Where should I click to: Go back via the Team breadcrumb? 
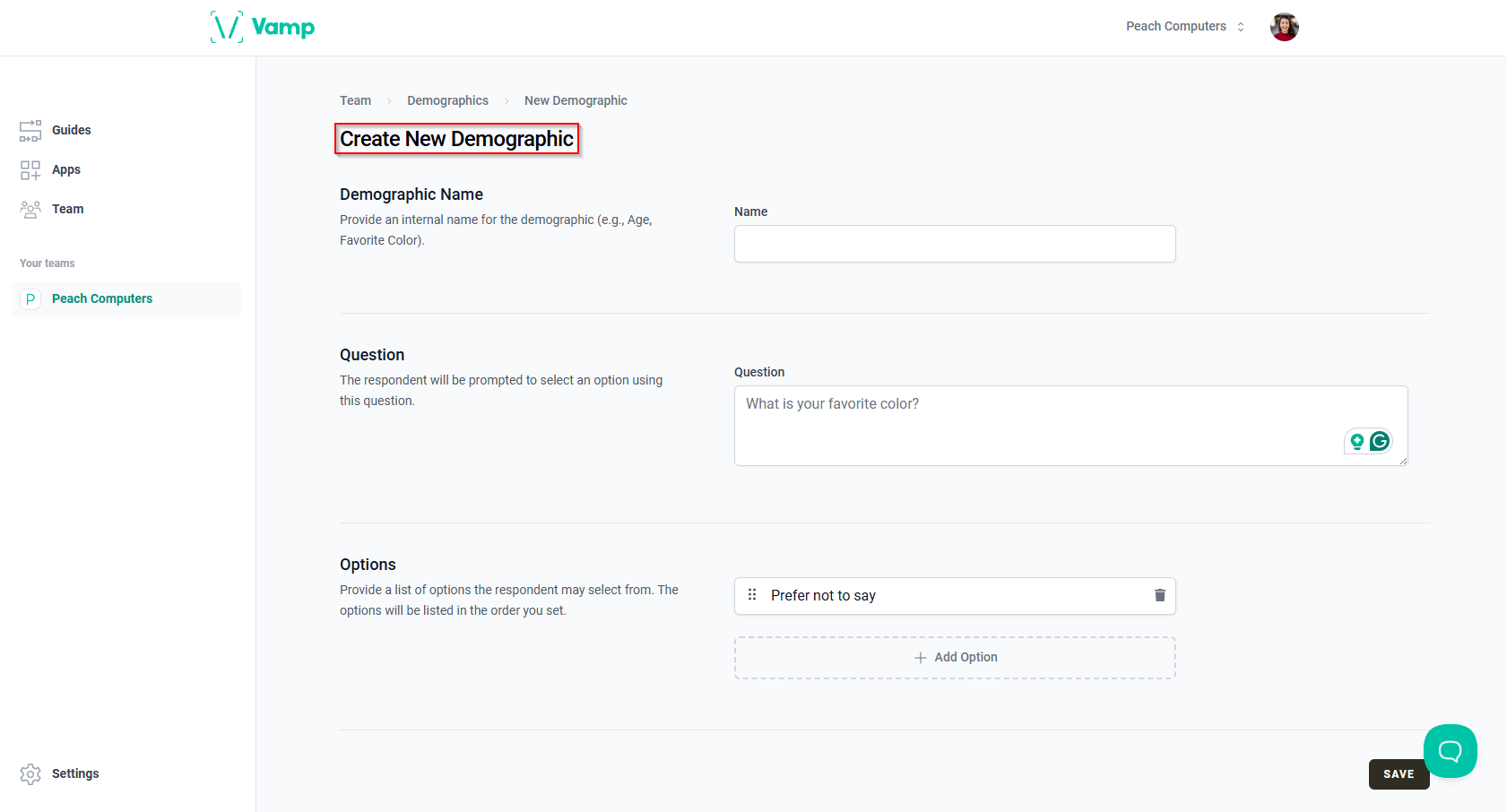click(355, 100)
